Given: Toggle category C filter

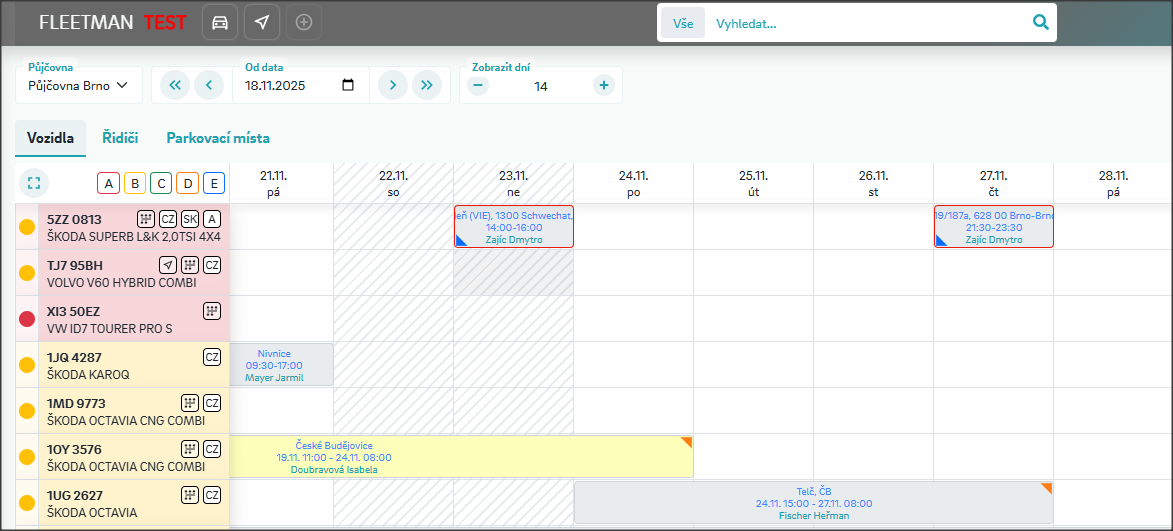Looking at the screenshot, I should pyautogui.click(x=160, y=183).
